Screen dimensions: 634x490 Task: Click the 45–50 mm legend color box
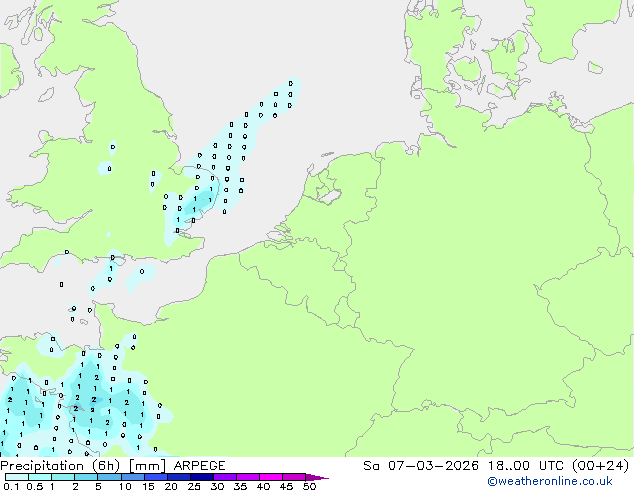pos(294,477)
